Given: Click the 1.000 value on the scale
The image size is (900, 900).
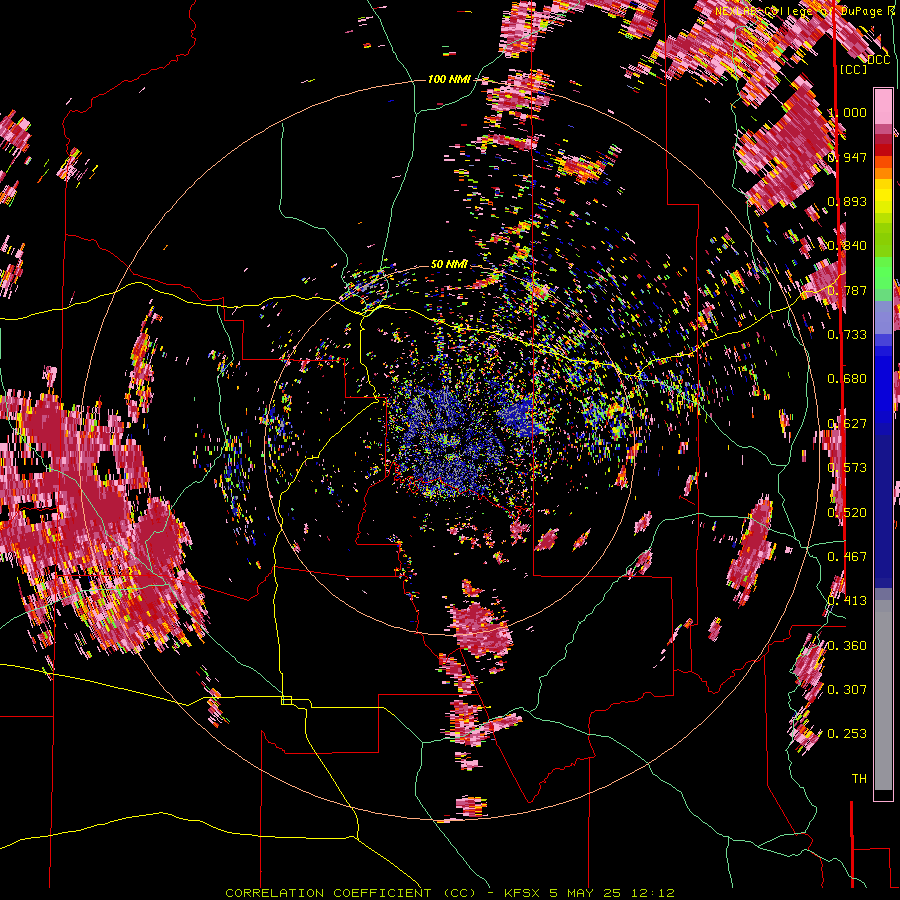Looking at the screenshot, I should [847, 112].
